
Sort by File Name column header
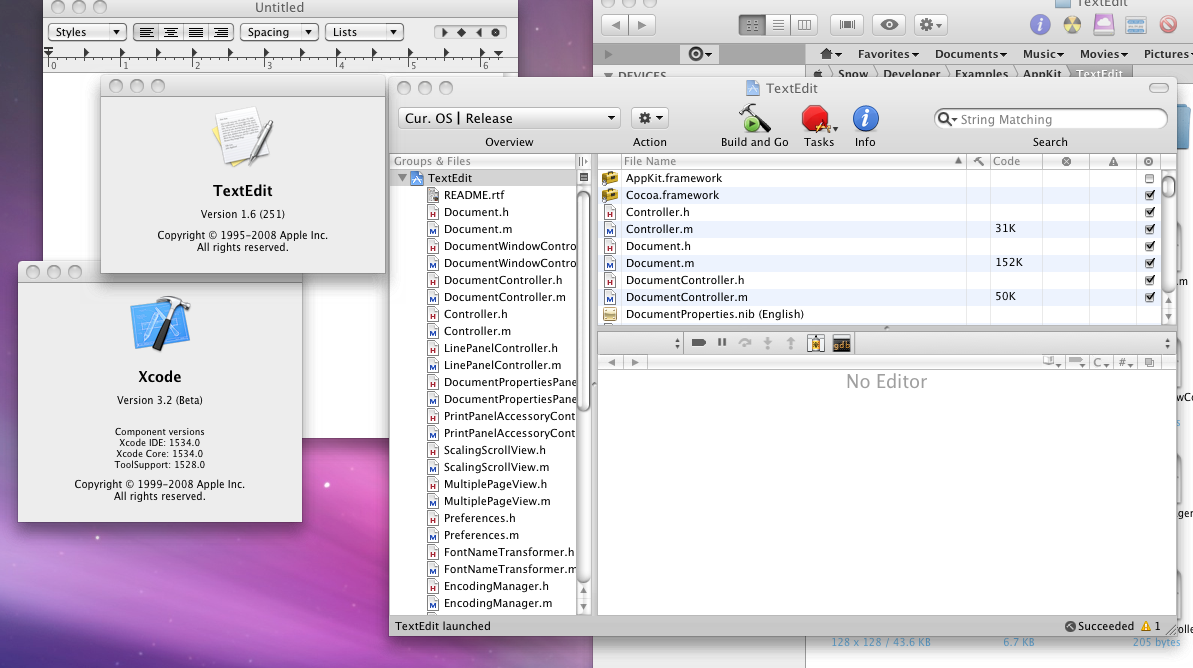click(x=793, y=161)
